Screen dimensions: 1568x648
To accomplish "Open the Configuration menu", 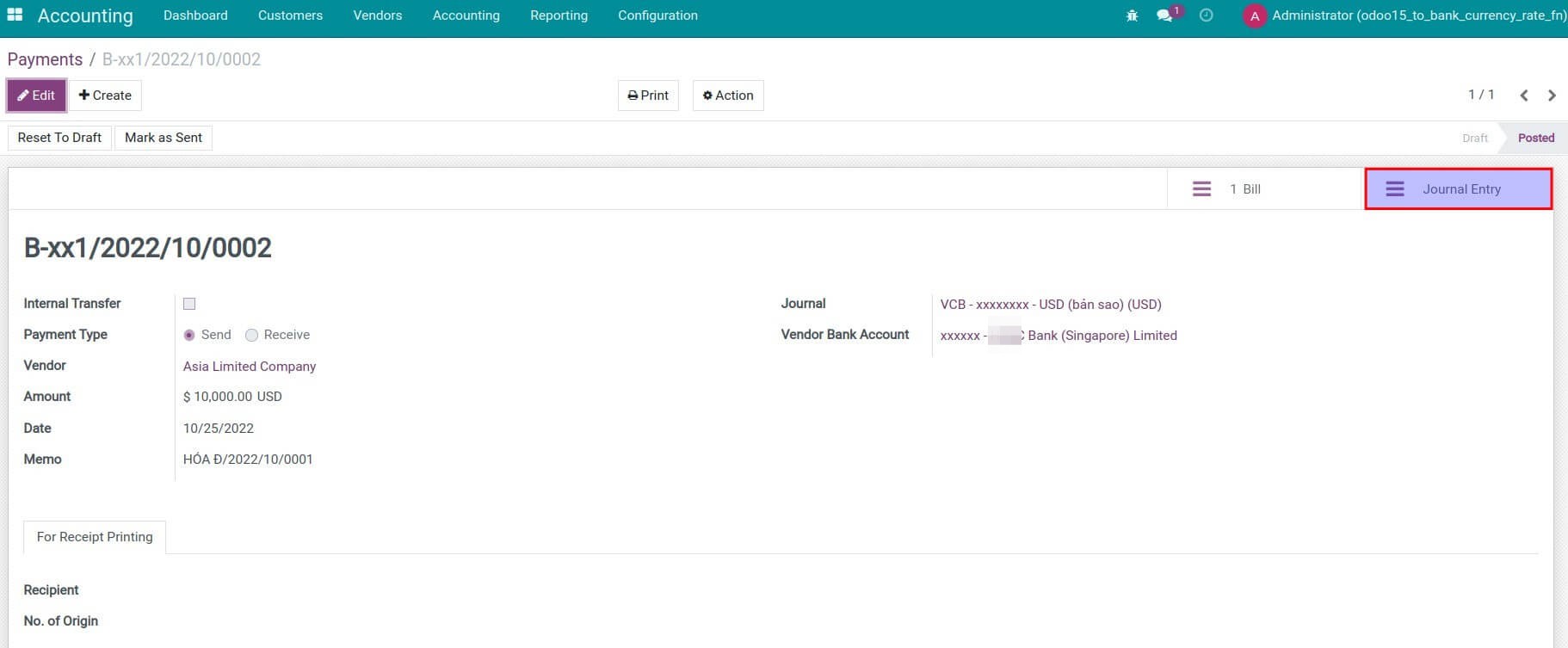I will click(x=657, y=15).
